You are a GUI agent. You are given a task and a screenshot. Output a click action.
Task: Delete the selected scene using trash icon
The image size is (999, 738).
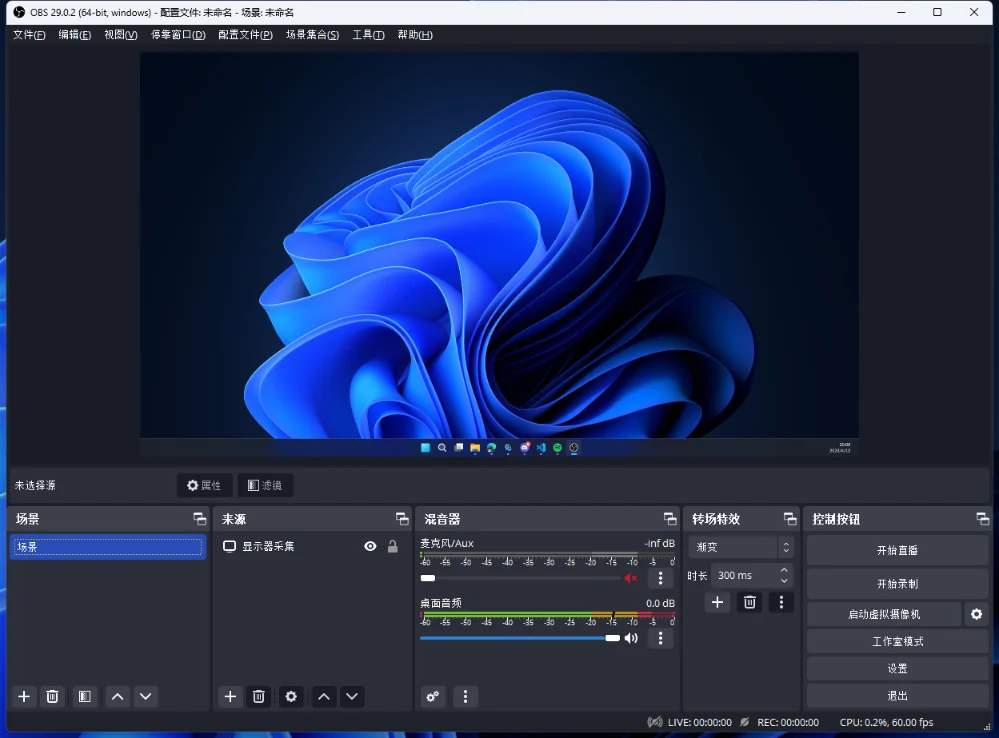53,697
